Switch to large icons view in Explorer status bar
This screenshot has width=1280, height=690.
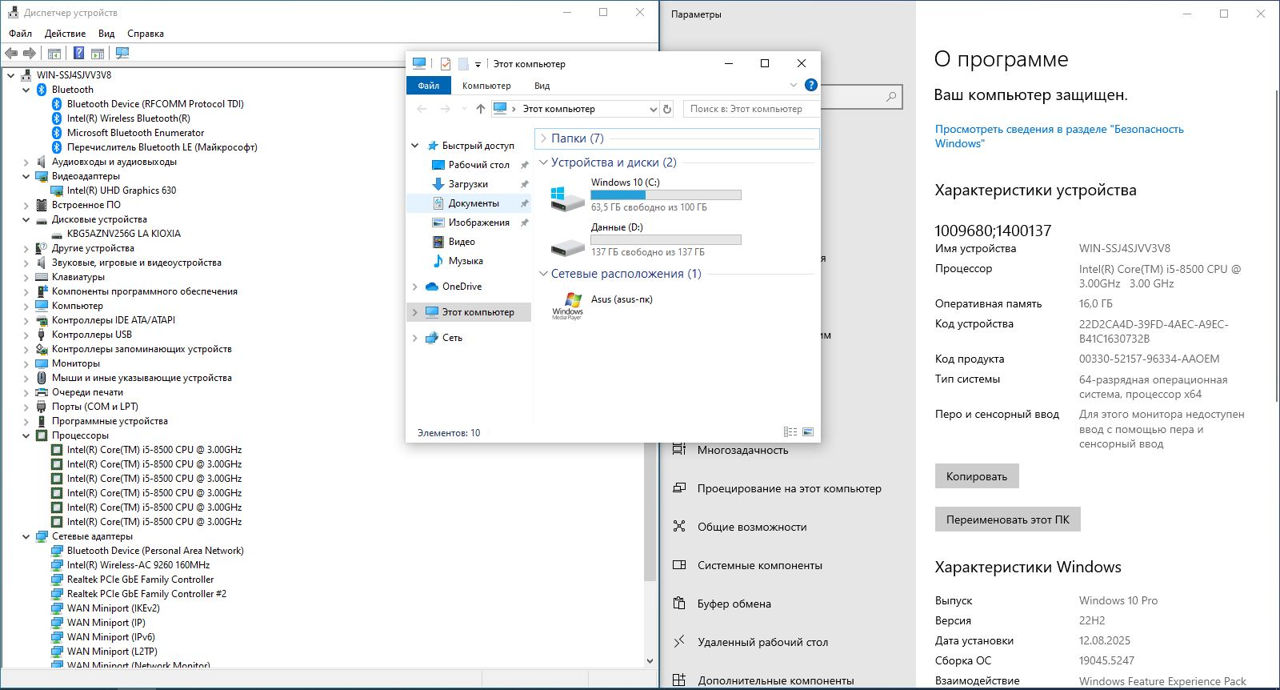click(x=808, y=432)
